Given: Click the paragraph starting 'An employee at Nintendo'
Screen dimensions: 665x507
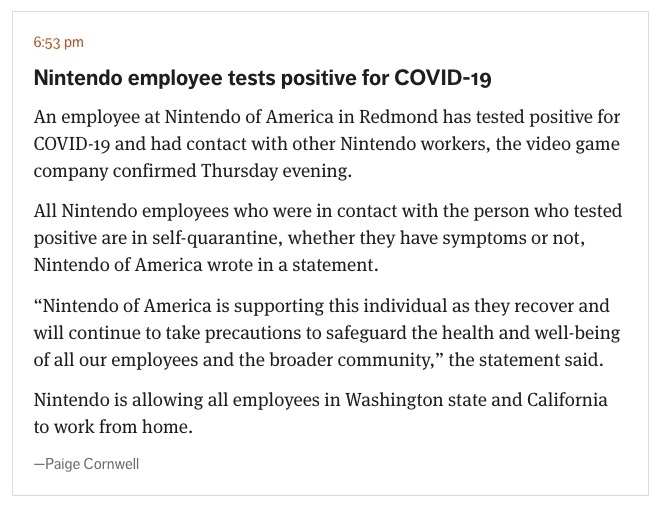Looking at the screenshot, I should click(x=327, y=144).
